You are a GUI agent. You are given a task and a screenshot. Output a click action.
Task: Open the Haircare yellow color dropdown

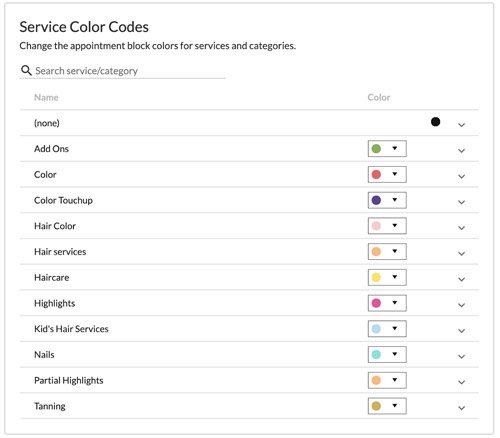[387, 277]
